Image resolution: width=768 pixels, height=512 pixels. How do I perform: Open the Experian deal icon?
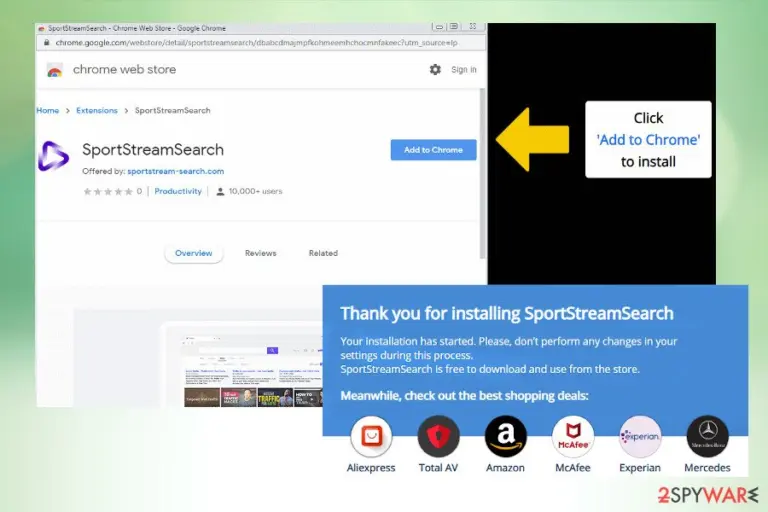pyautogui.click(x=640, y=436)
